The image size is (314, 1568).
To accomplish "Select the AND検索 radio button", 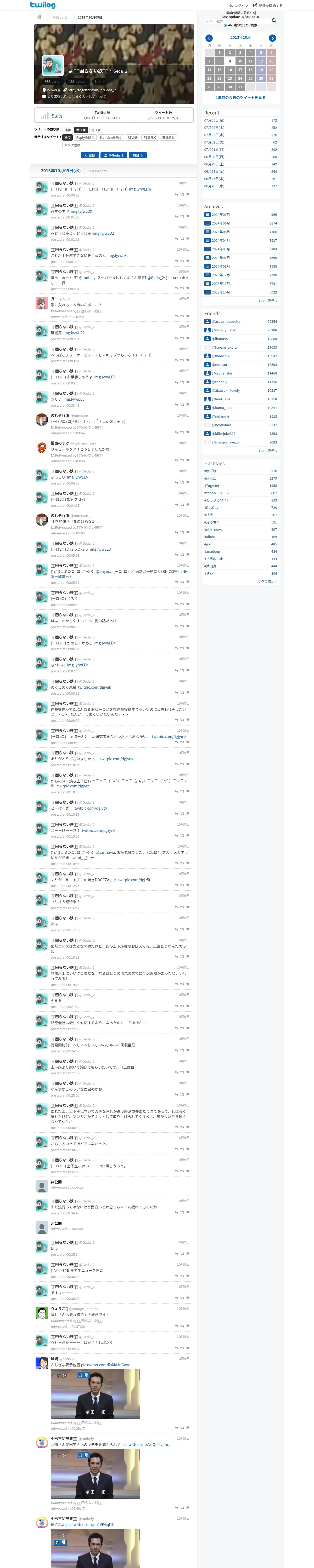I will coord(226,26).
